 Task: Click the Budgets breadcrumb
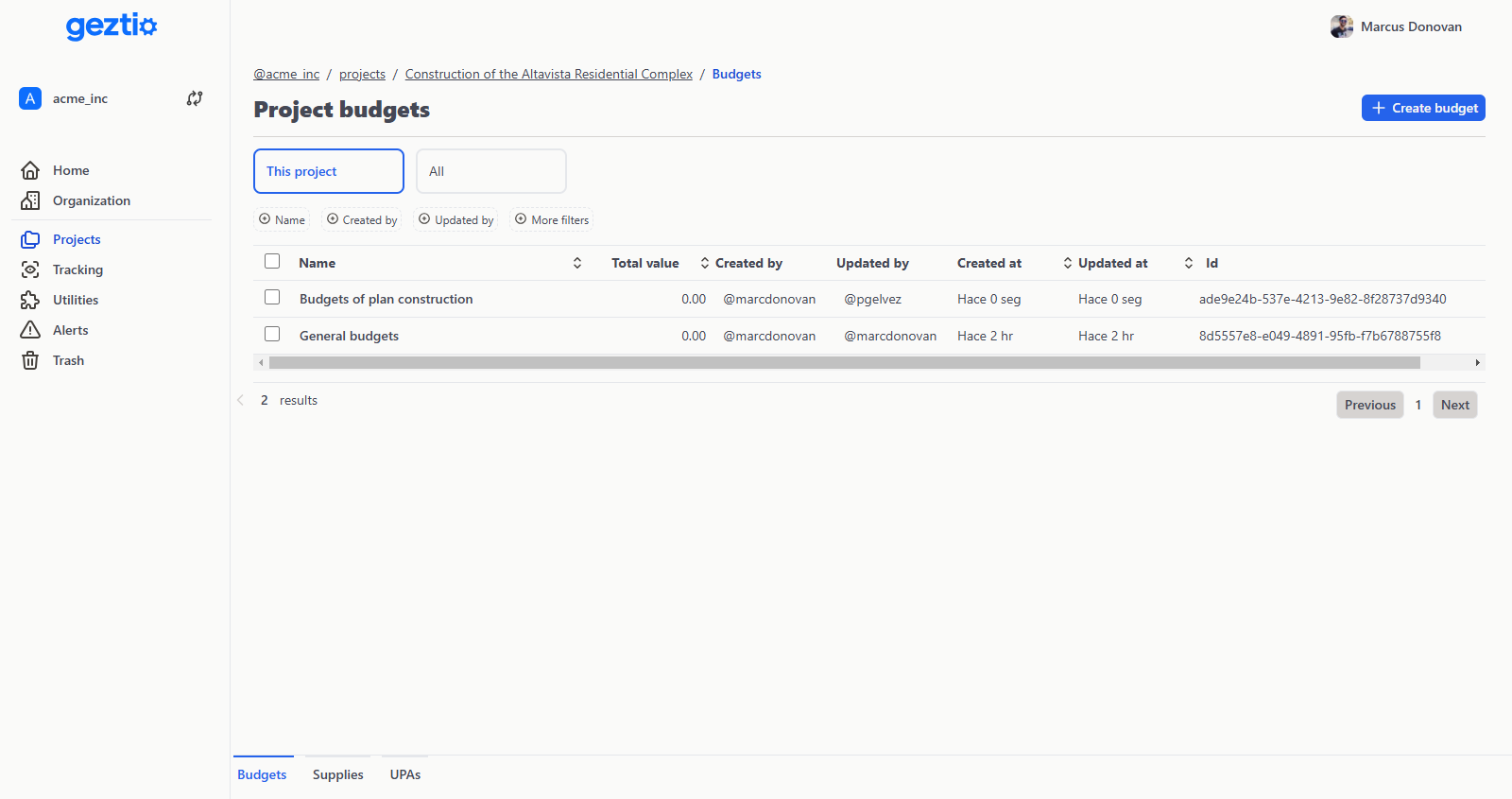point(737,74)
